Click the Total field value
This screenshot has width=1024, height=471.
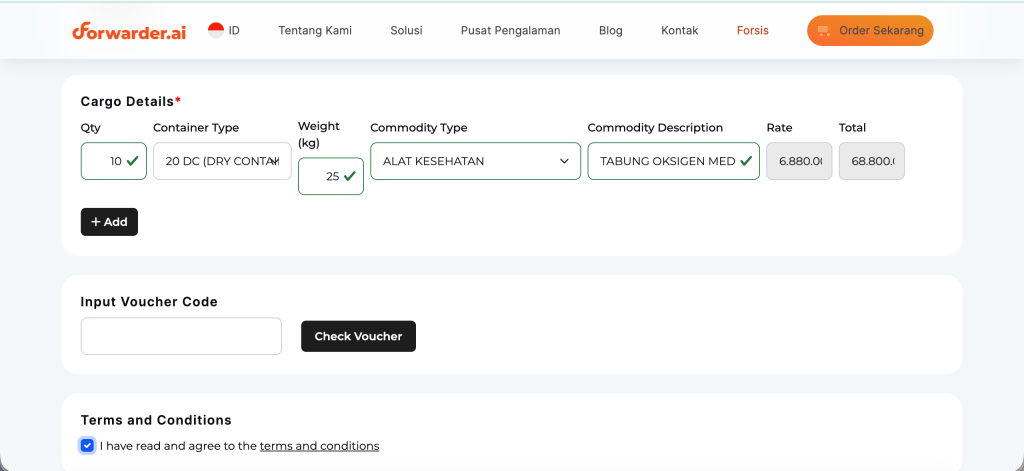pos(872,161)
